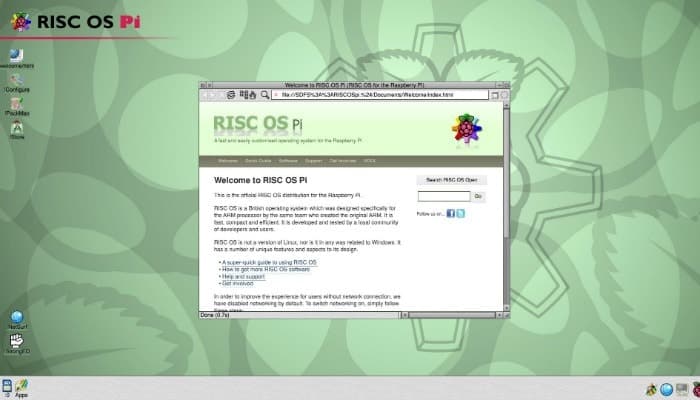This screenshot has width=700, height=400.
Task: Click the horizontal scrollbar of the NetSurf window
Action: click(452, 315)
